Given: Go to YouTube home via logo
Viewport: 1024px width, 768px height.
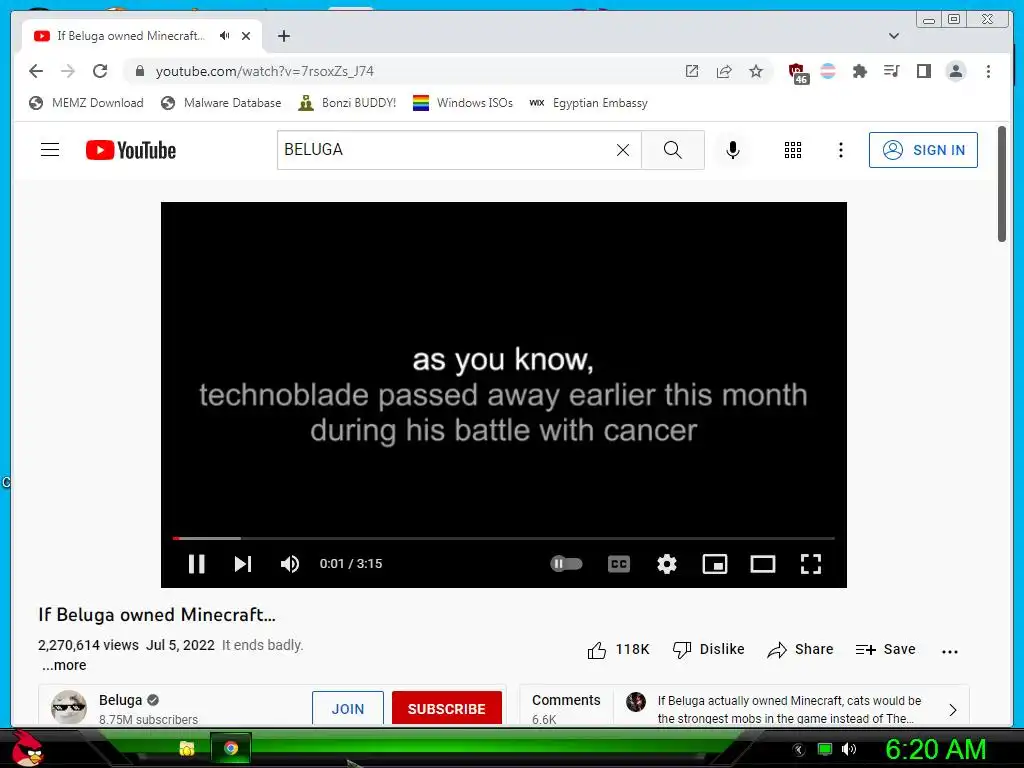Looking at the screenshot, I should point(131,150).
